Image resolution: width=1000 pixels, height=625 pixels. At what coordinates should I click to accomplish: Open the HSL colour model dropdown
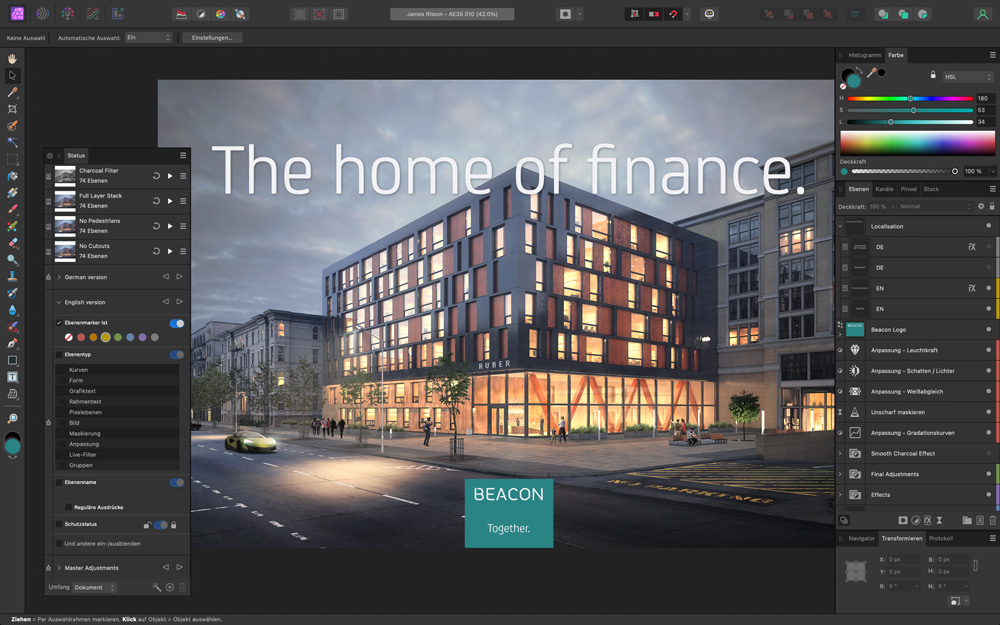click(x=967, y=77)
